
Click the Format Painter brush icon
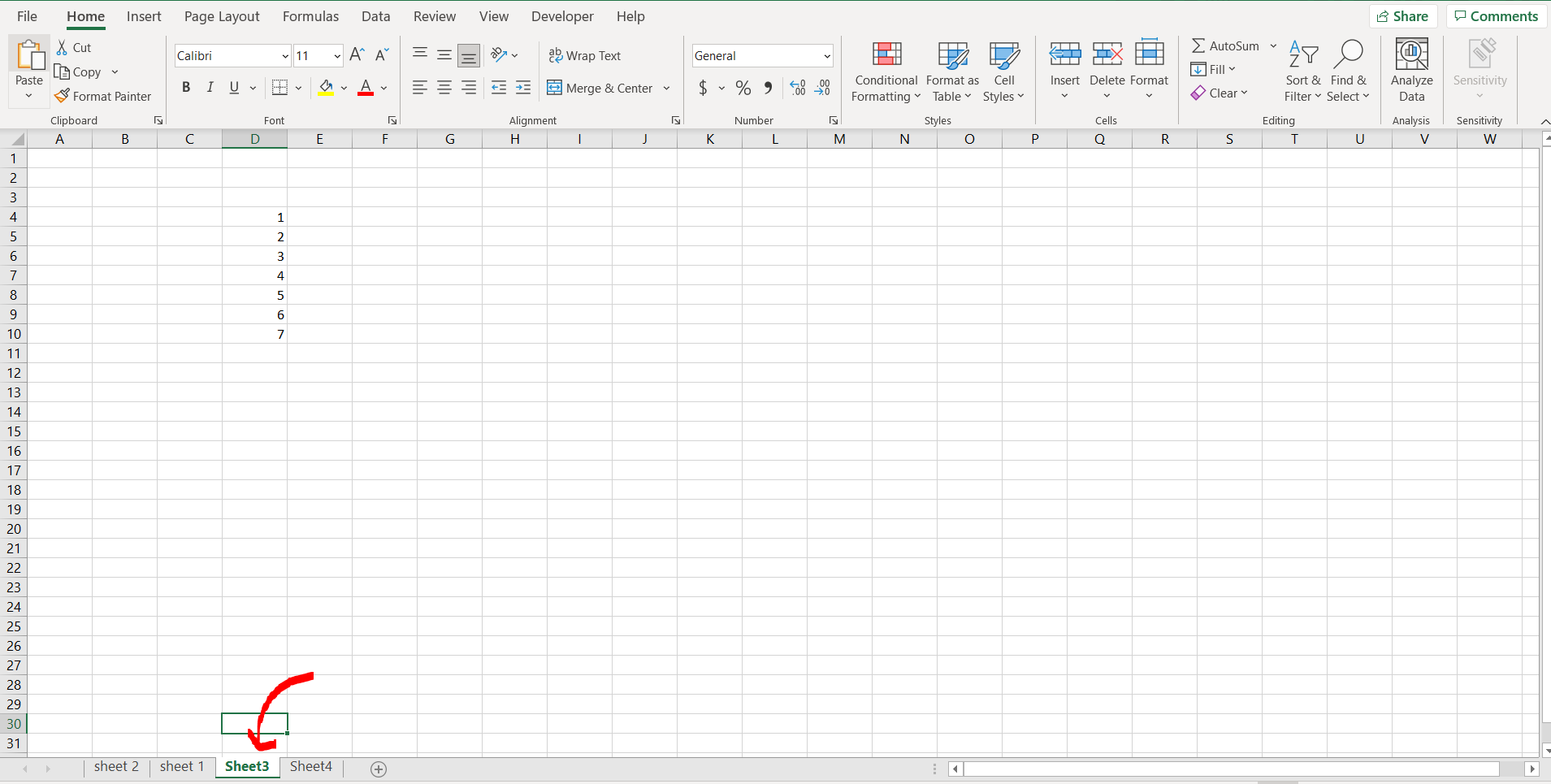(x=63, y=96)
